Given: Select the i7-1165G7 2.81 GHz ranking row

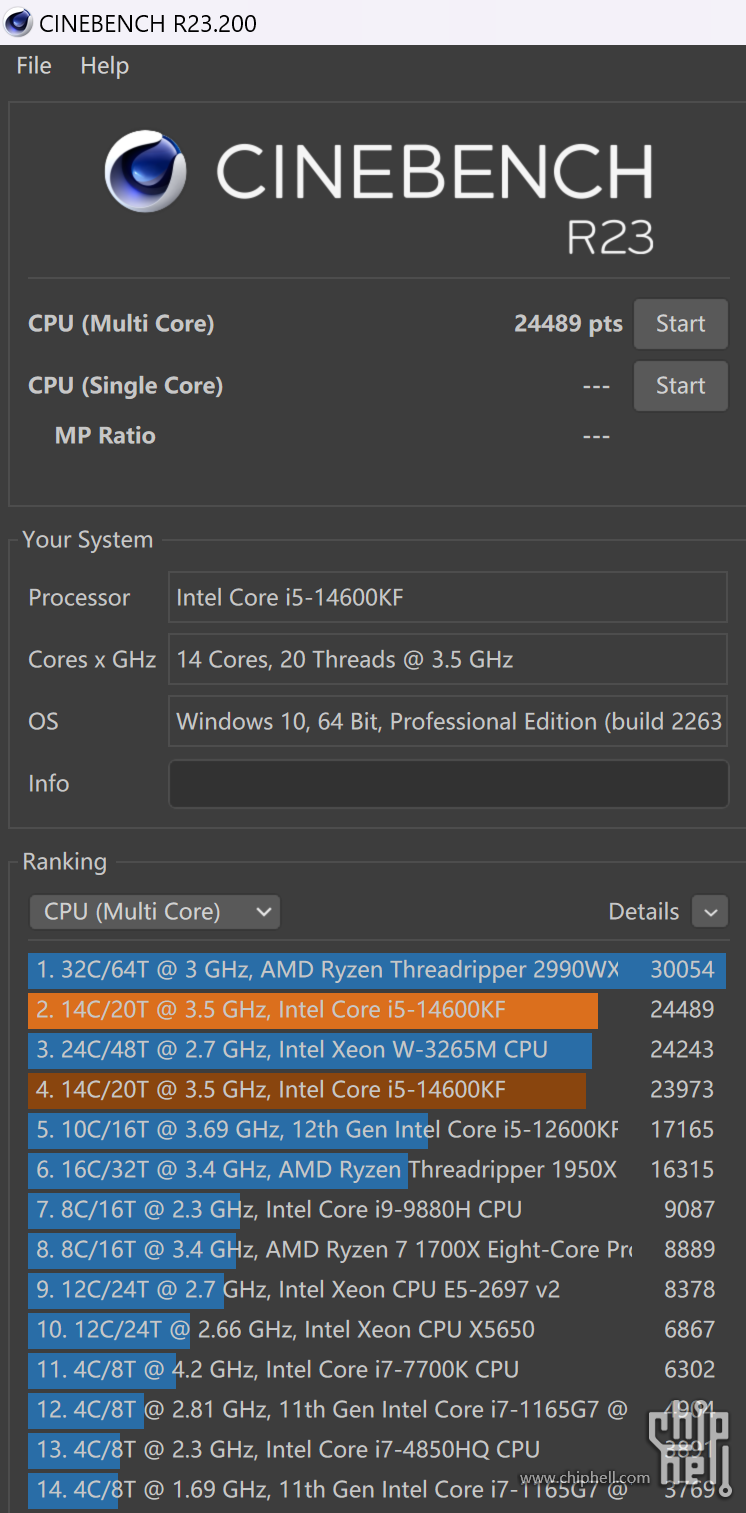Looking at the screenshot, I should click(x=377, y=1410).
